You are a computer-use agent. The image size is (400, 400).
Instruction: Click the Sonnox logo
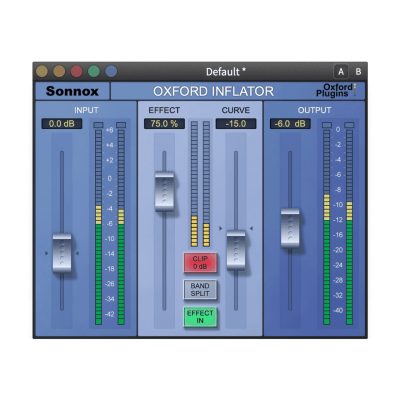(x=72, y=91)
